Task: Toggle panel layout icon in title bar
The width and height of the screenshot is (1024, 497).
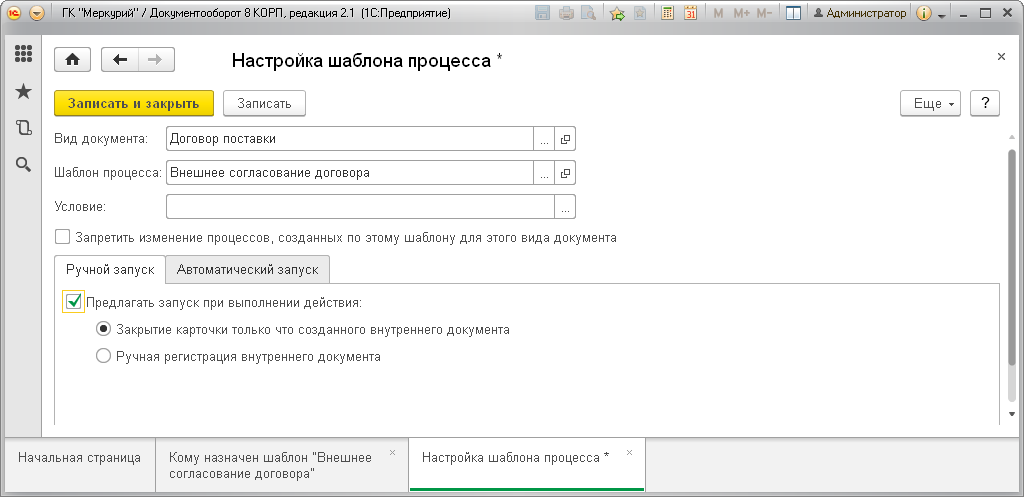Action: point(793,13)
